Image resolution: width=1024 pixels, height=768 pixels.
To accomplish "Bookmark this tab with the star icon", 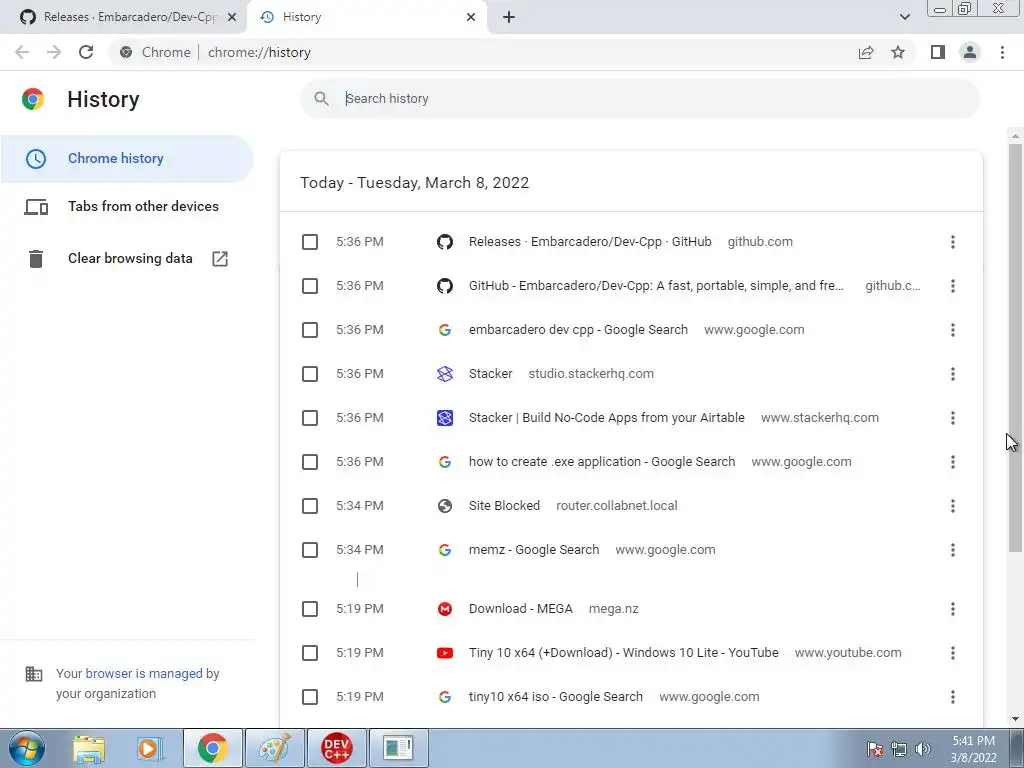I will [898, 52].
